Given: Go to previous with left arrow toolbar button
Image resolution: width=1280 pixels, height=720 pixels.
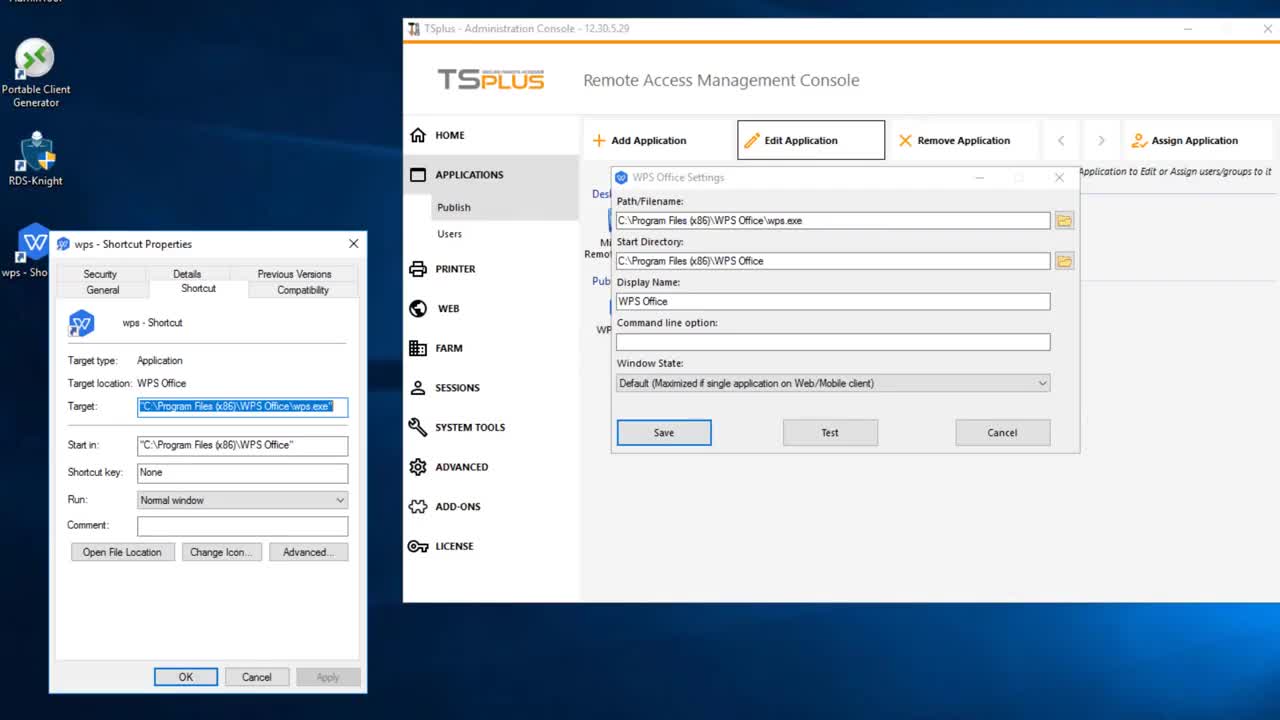Looking at the screenshot, I should pos(1061,141).
